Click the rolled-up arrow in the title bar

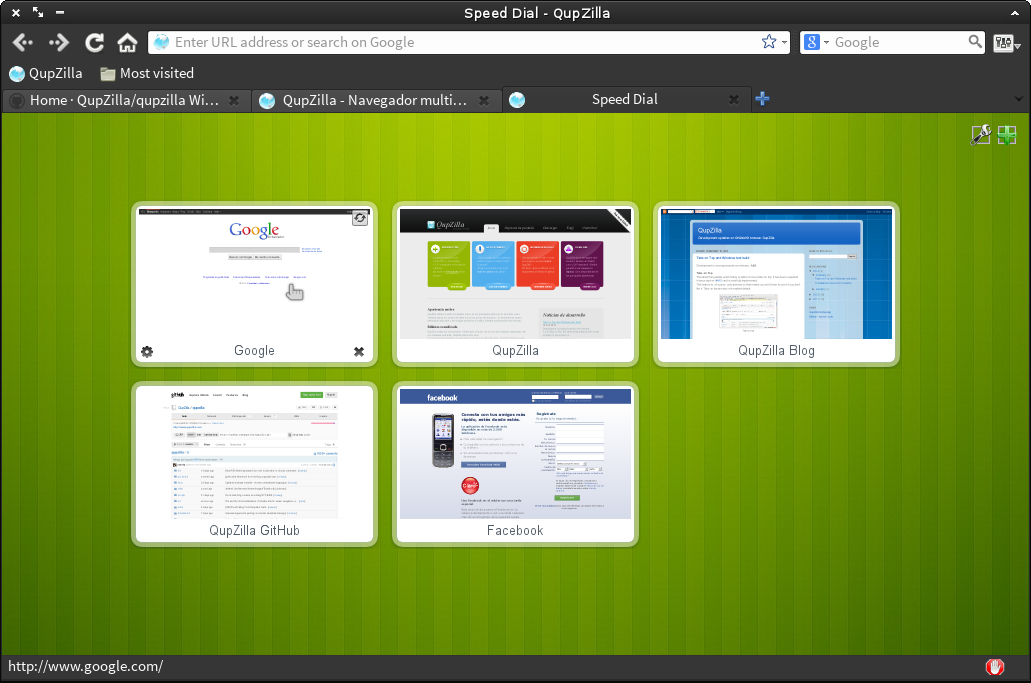click(x=1015, y=12)
